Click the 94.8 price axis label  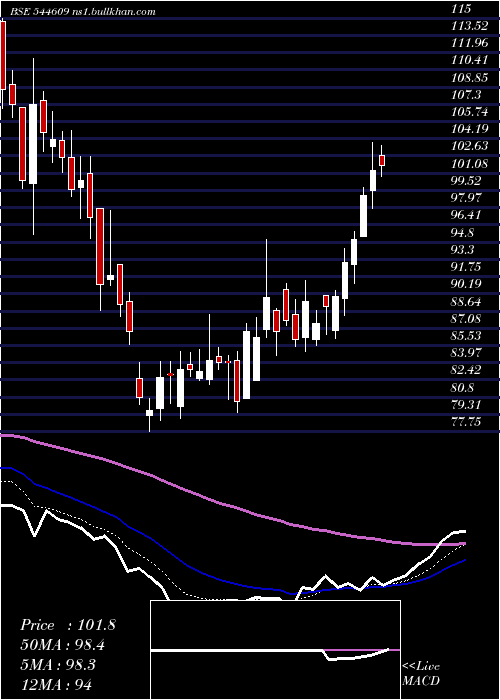[464, 232]
